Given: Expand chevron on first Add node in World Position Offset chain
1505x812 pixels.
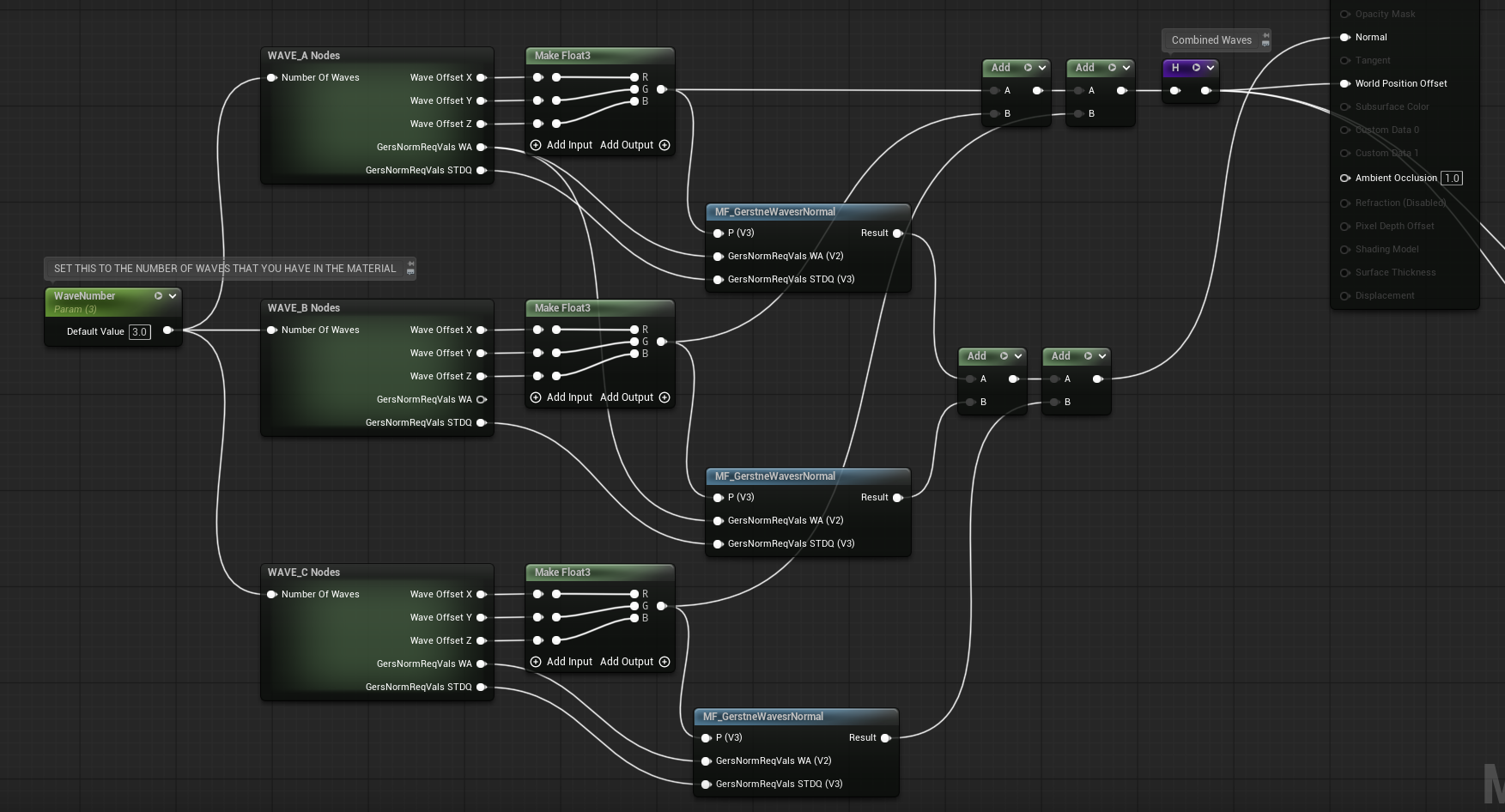Looking at the screenshot, I should click(x=1042, y=68).
